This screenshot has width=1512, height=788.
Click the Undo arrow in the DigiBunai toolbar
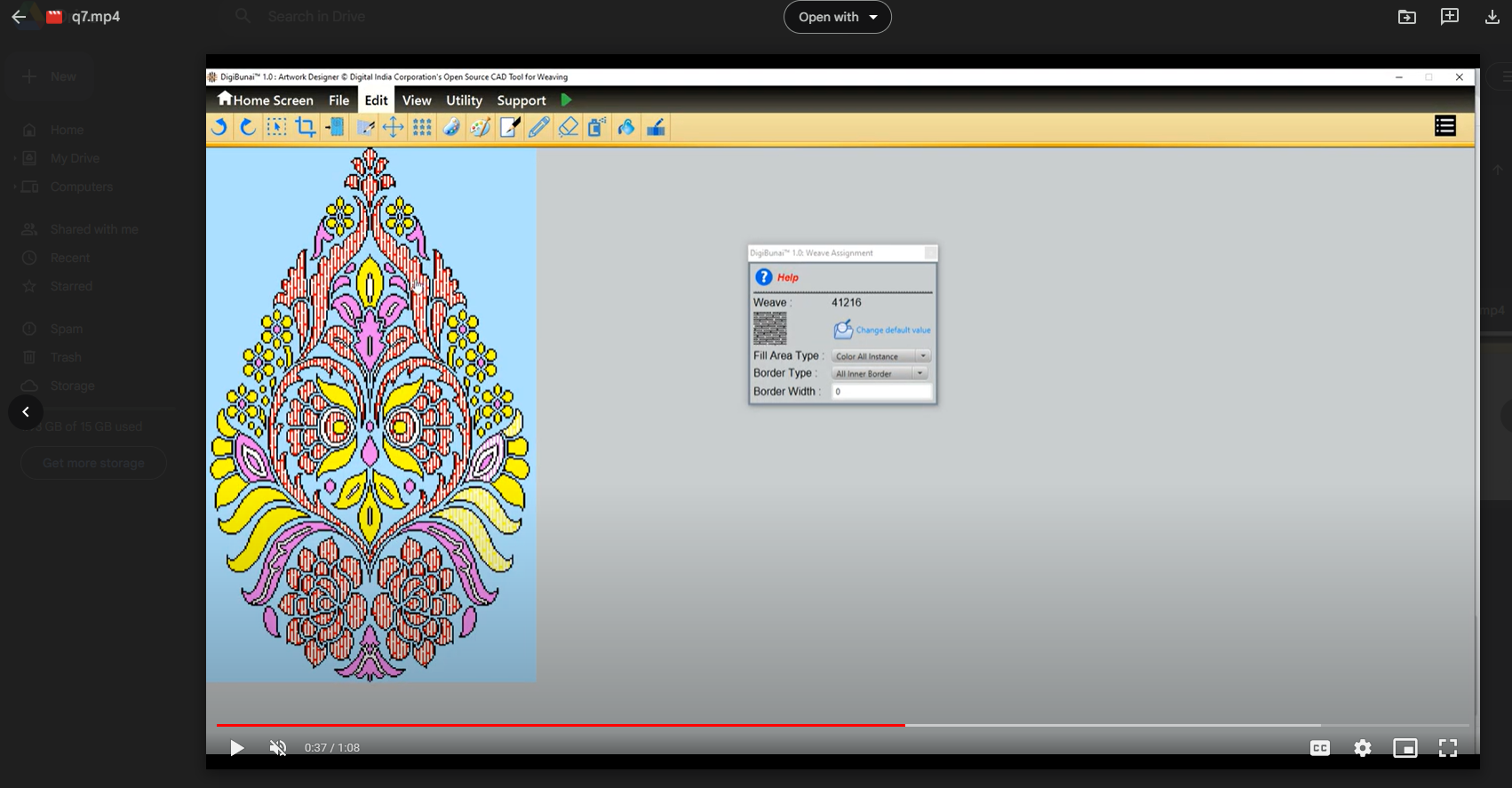(219, 127)
